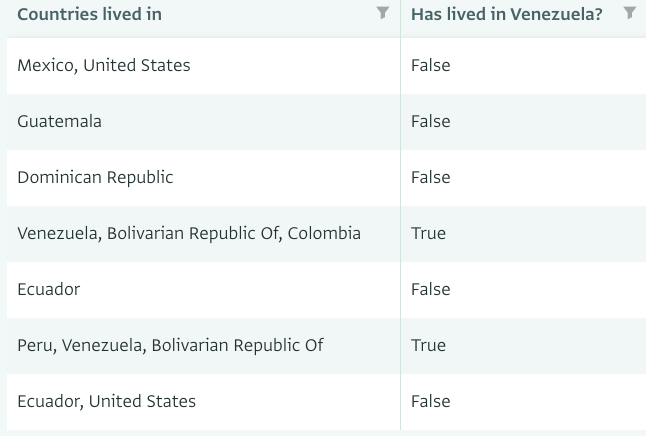646x436 pixels.
Task: Select the Ecuador, United States cell
Action: pos(204,402)
